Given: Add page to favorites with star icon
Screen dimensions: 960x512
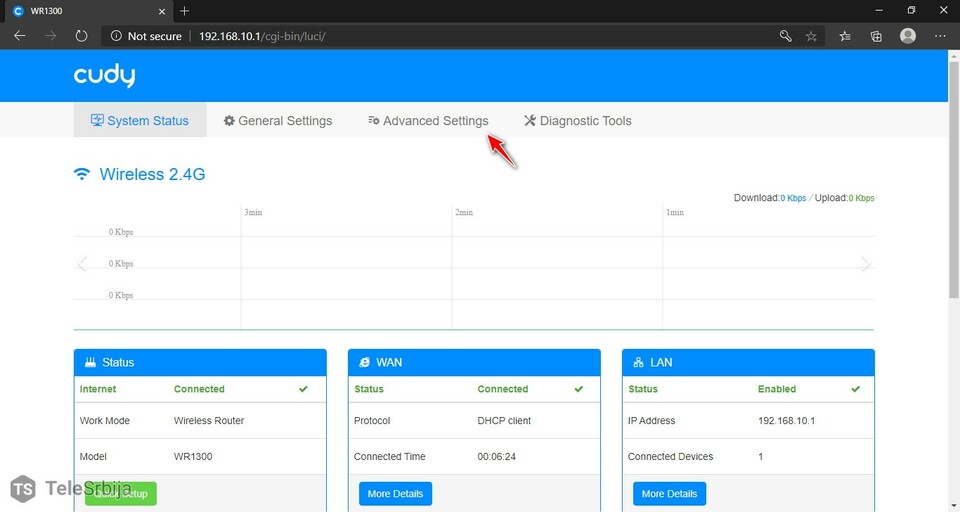Looking at the screenshot, I should point(811,36).
